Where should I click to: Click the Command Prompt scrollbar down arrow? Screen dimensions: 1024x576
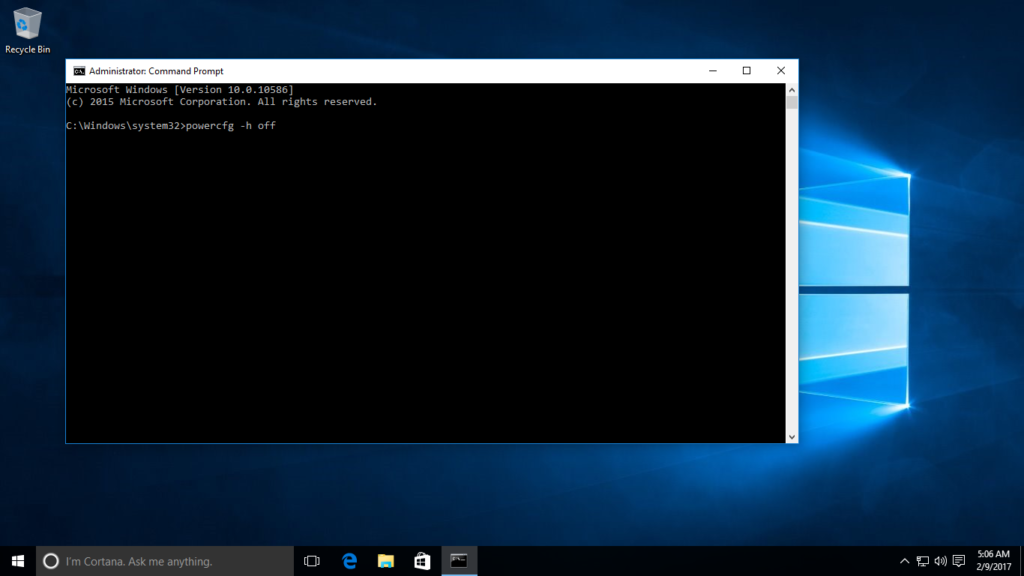(792, 437)
